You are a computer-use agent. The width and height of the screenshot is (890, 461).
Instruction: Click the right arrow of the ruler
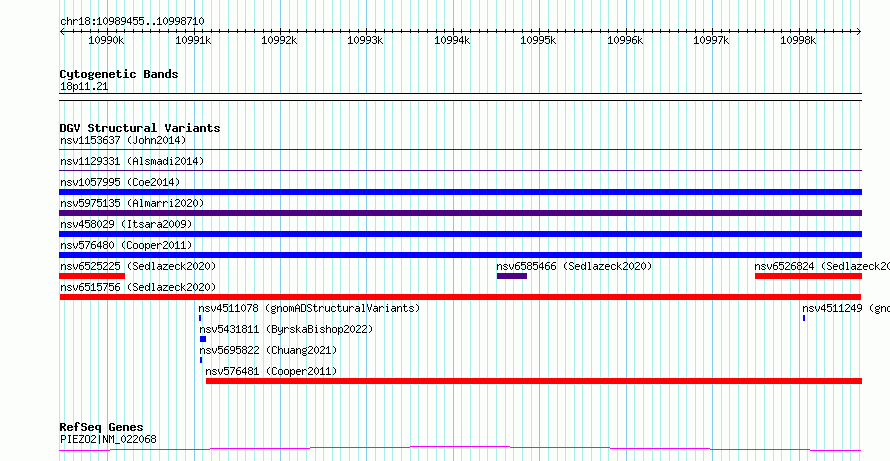pyautogui.click(x=859, y=32)
